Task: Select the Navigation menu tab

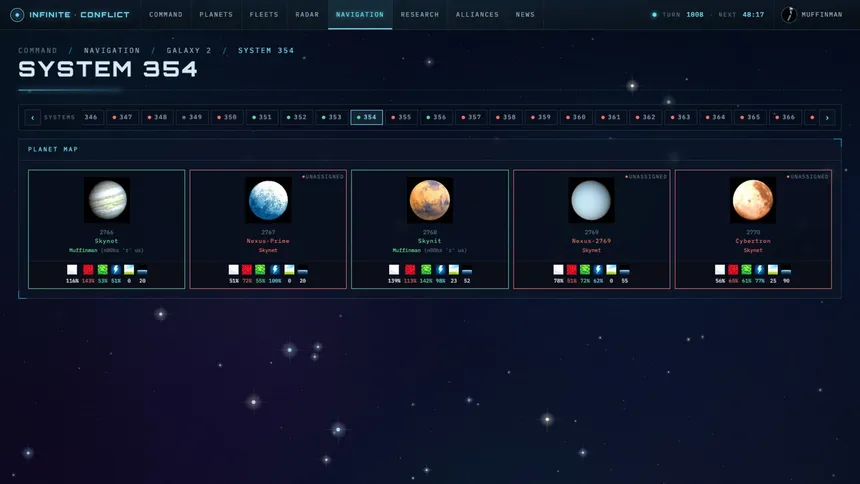Action: click(360, 15)
